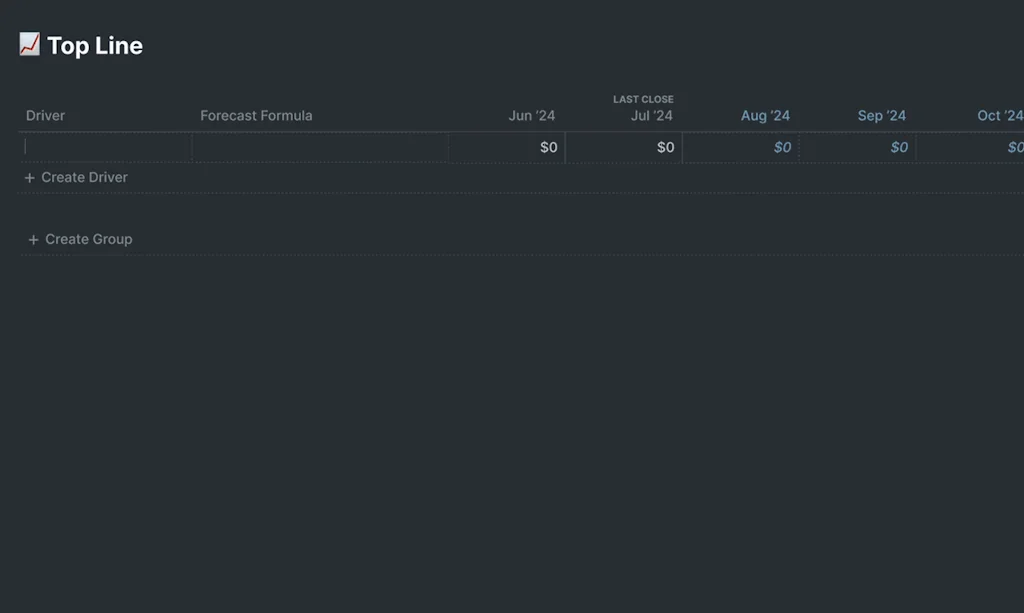Select the Oct '24 forecast column header
This screenshot has width=1024, height=613.
[998, 115]
